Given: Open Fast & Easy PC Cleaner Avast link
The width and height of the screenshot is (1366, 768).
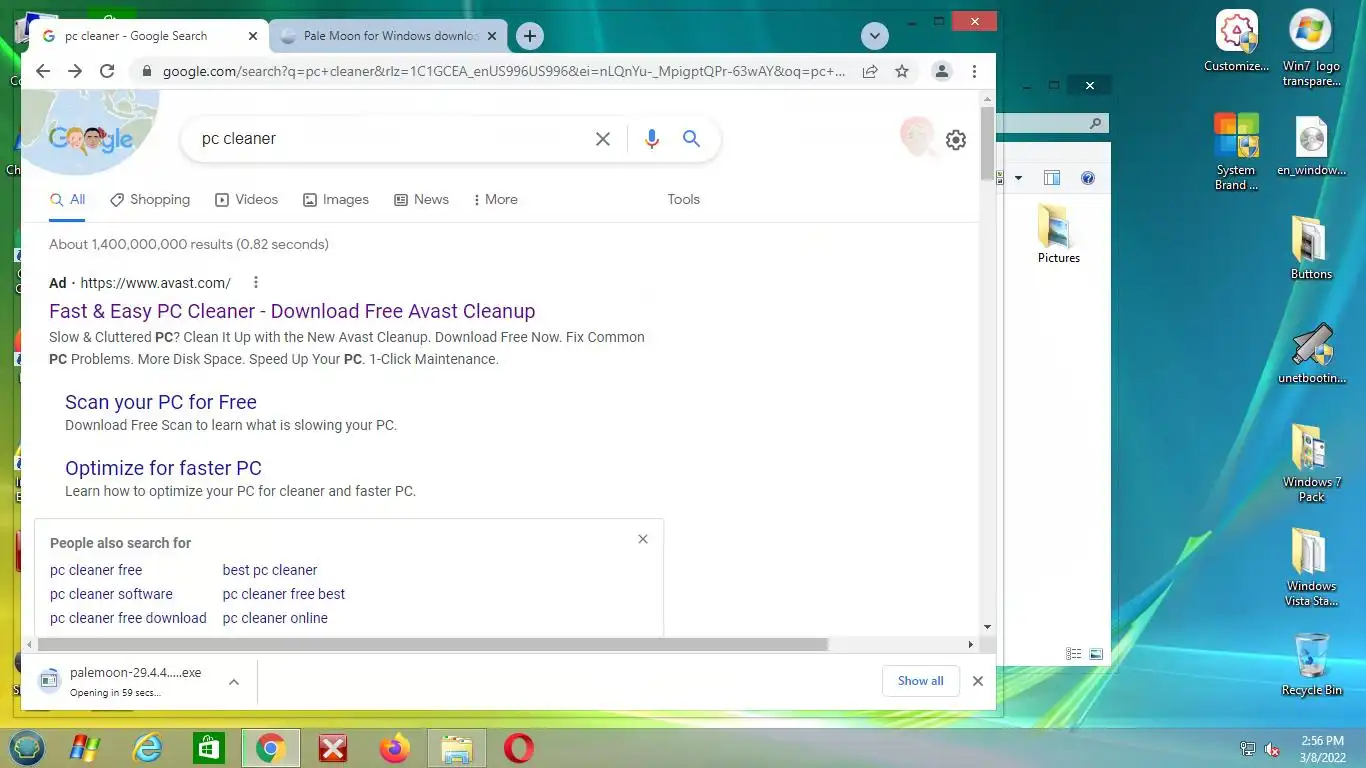Looking at the screenshot, I should 292,311.
